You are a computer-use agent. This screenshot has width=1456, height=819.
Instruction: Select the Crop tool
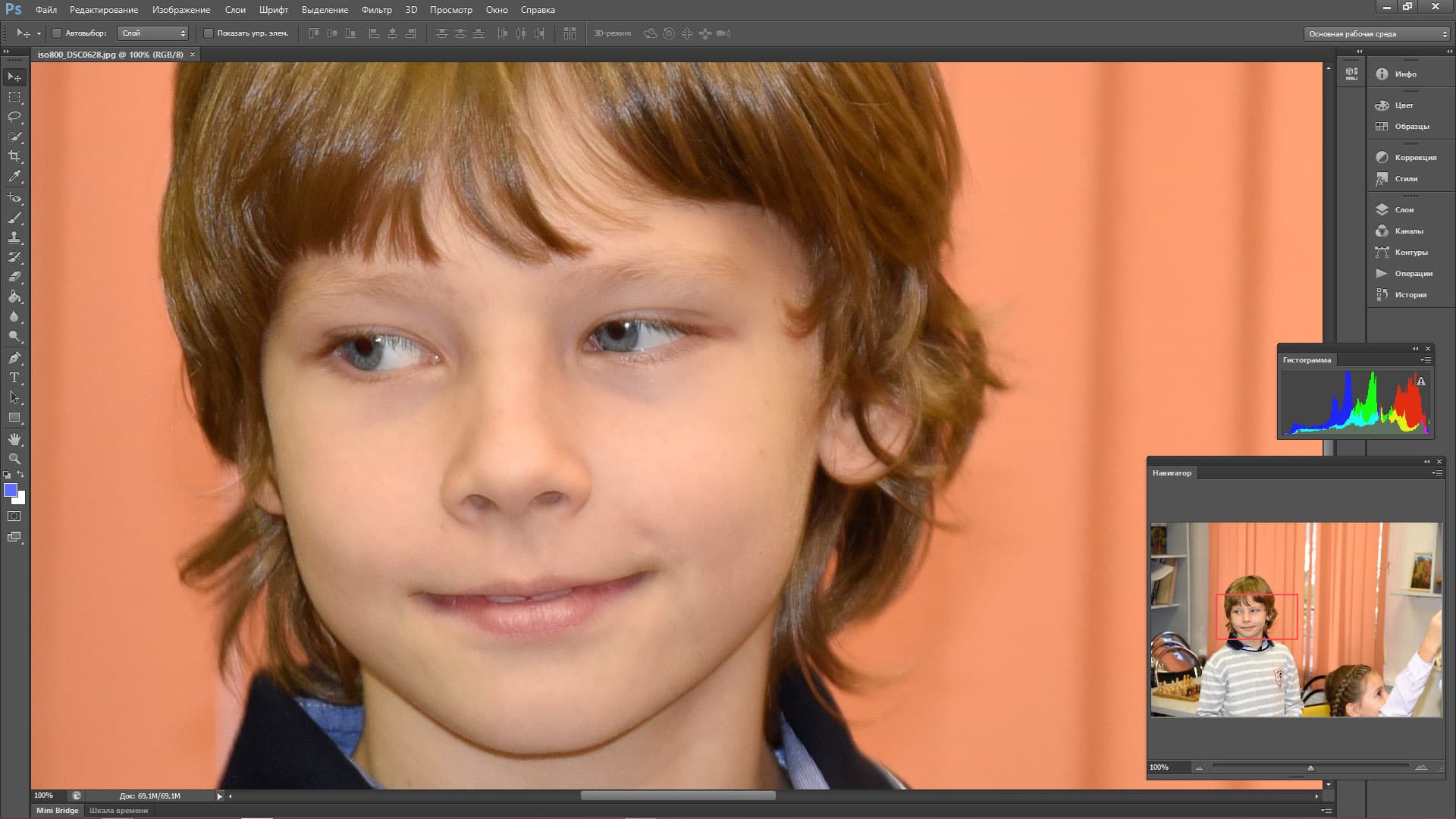(x=14, y=156)
